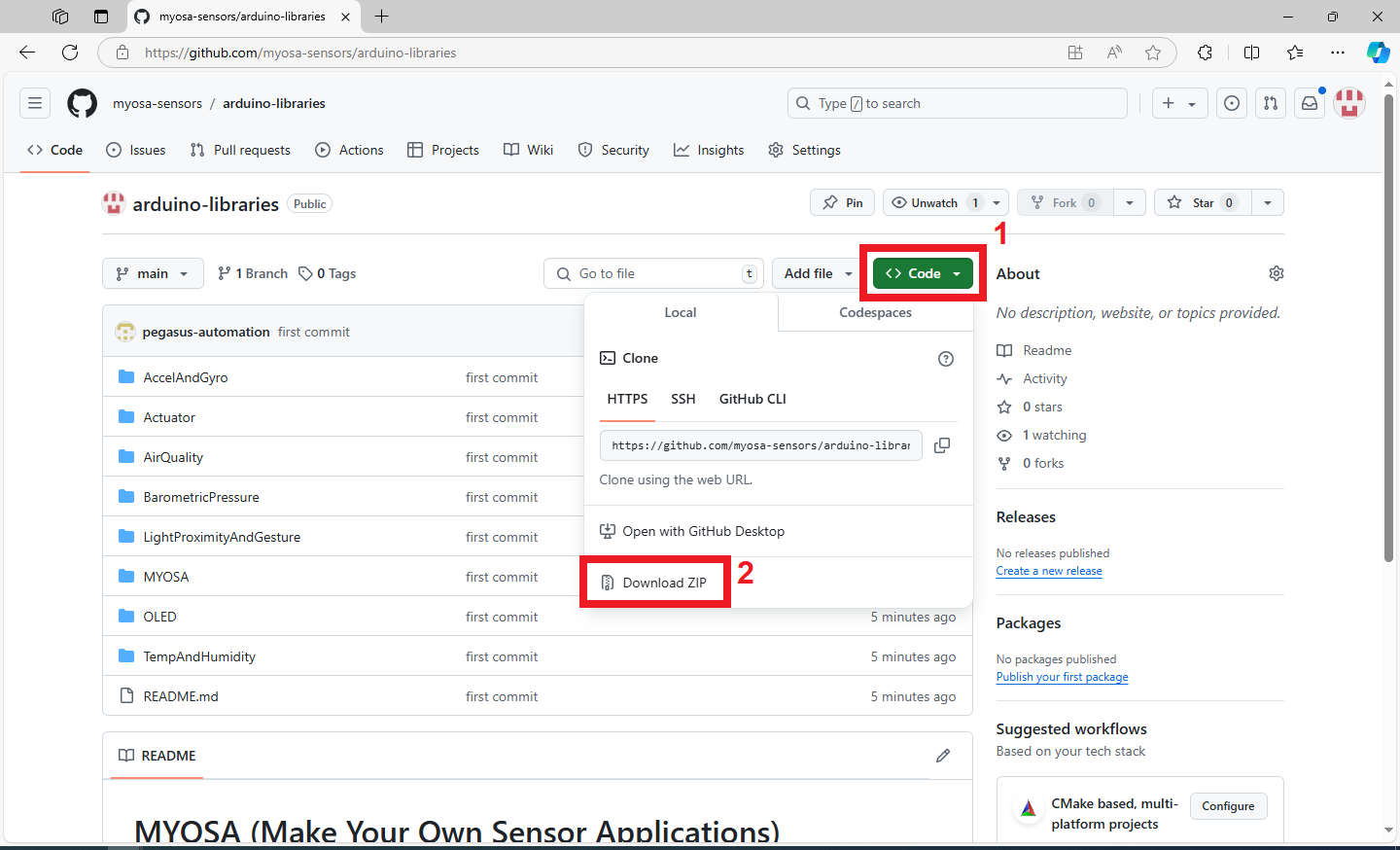Open issues shortcut icon in header

pos(1232,103)
